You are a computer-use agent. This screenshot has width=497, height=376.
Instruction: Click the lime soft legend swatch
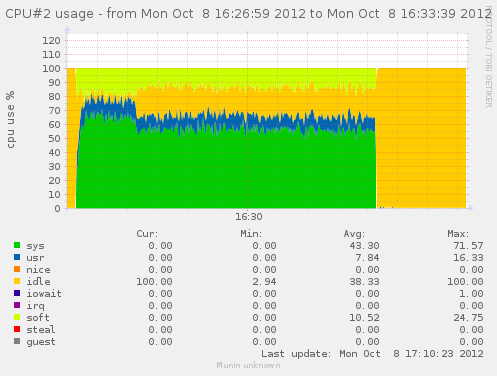[x=17, y=317]
